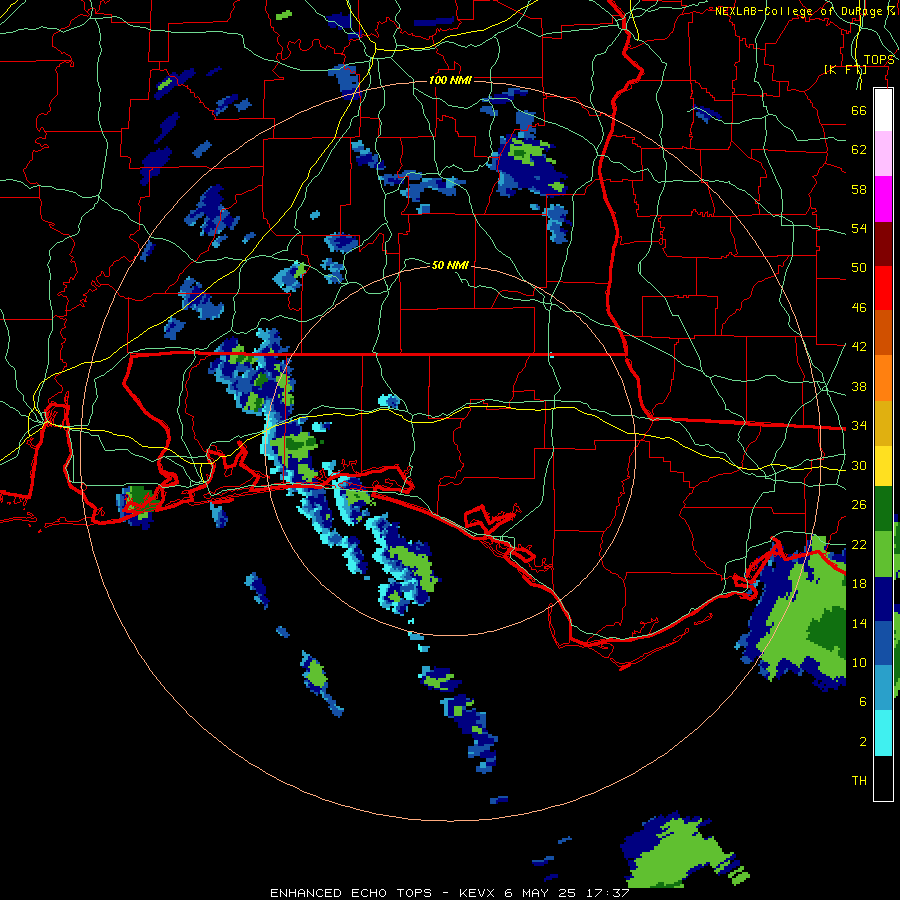Click the "42" legend value
The width and height of the screenshot is (900, 900).
(859, 347)
